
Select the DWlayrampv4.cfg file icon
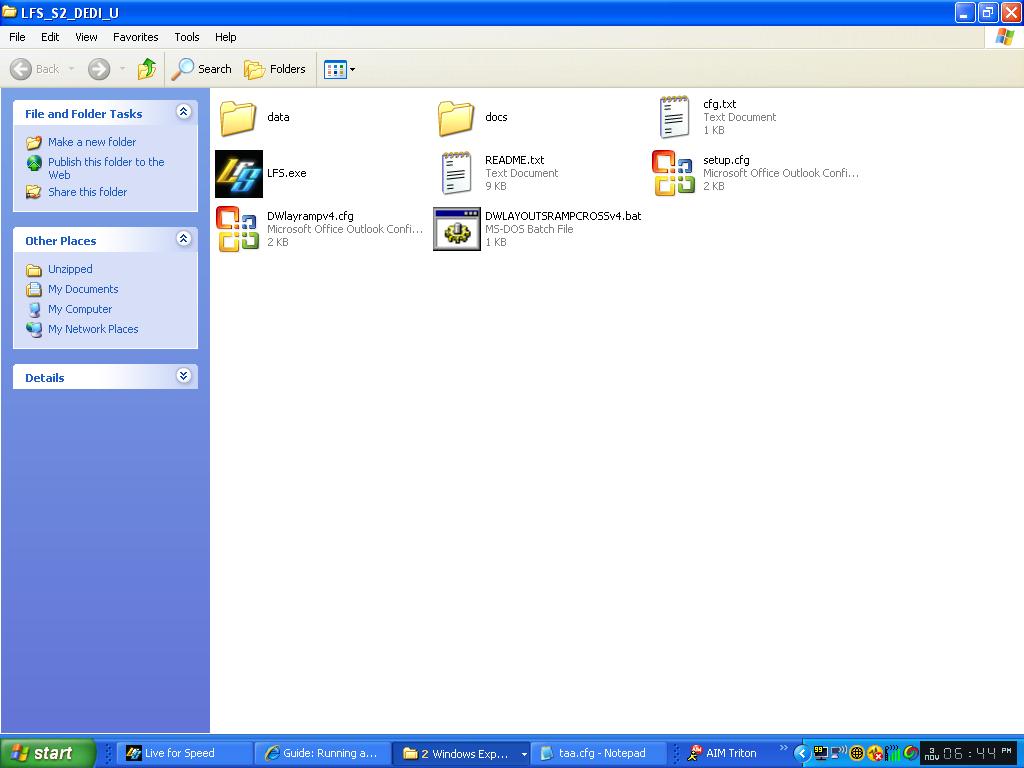coord(238,229)
